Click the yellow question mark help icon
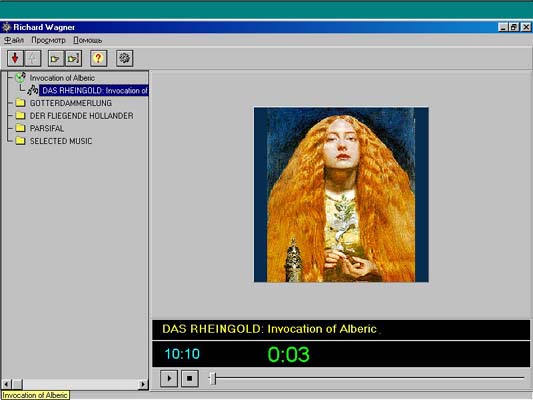Screen dimensions: 533x400 tap(99, 58)
